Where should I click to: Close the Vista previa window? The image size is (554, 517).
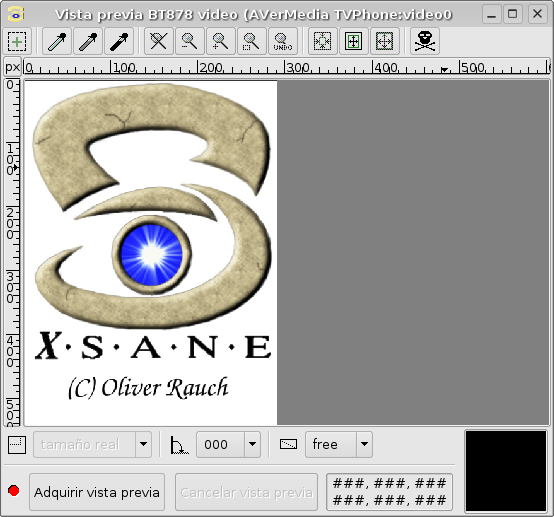point(537,14)
